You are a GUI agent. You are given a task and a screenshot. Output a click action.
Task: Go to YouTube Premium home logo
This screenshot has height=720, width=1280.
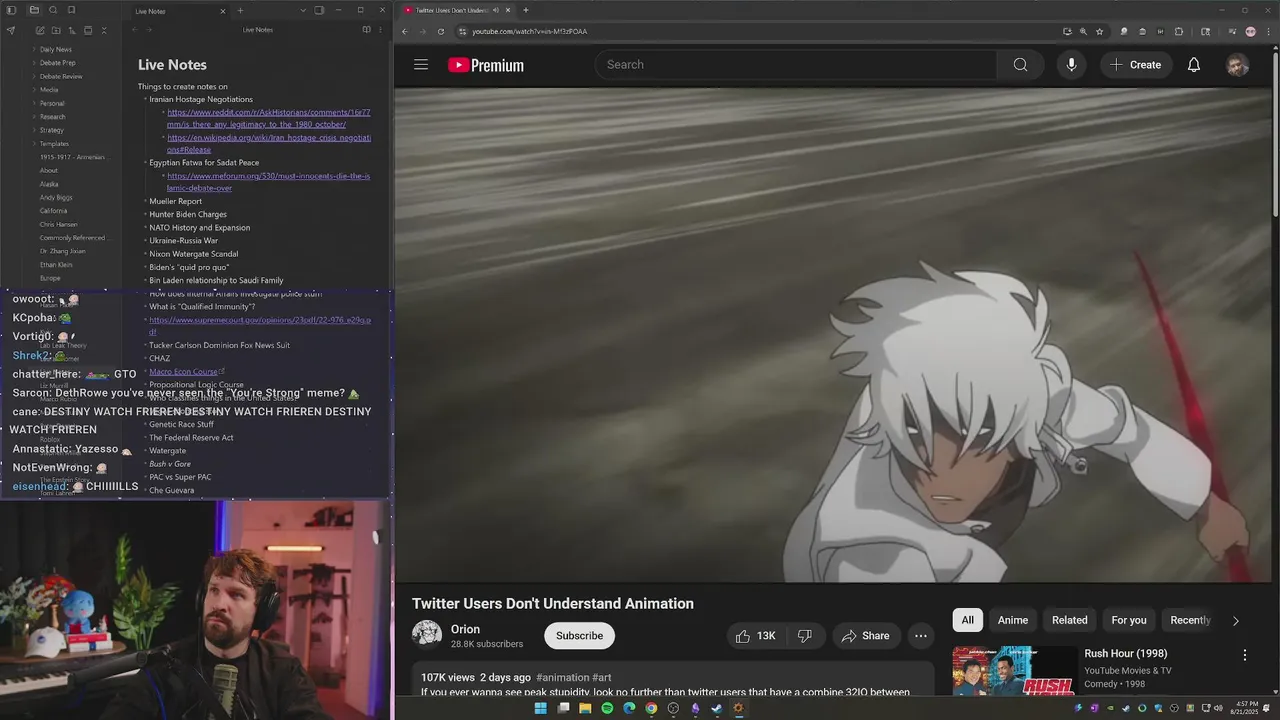point(486,65)
